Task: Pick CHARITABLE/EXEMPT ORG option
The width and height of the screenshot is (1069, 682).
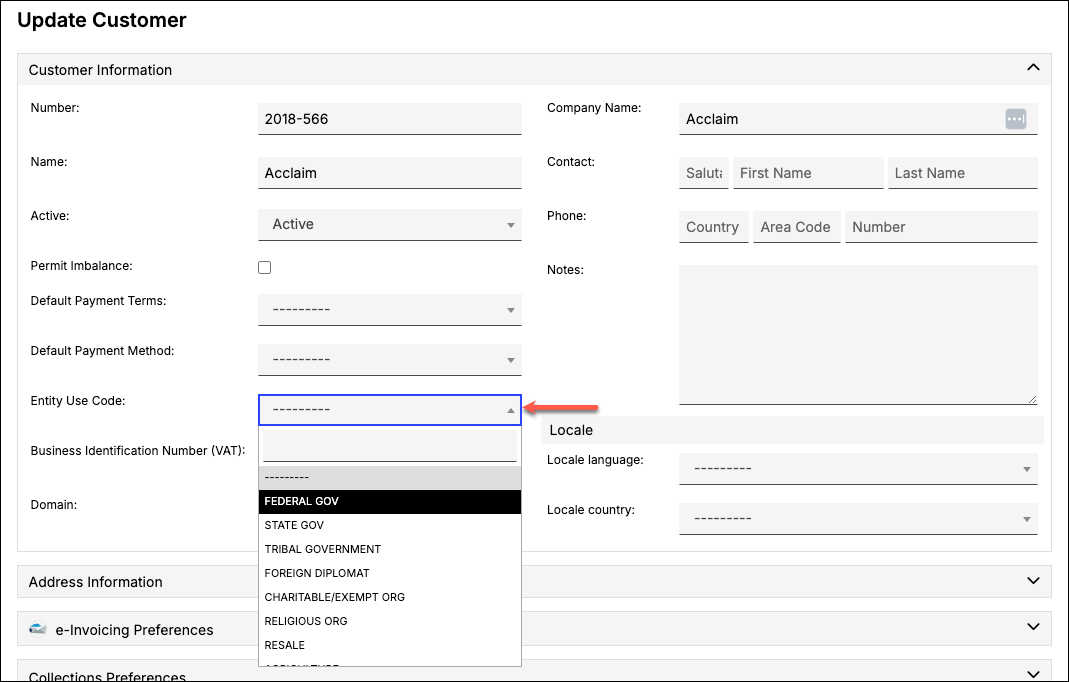Action: click(390, 597)
